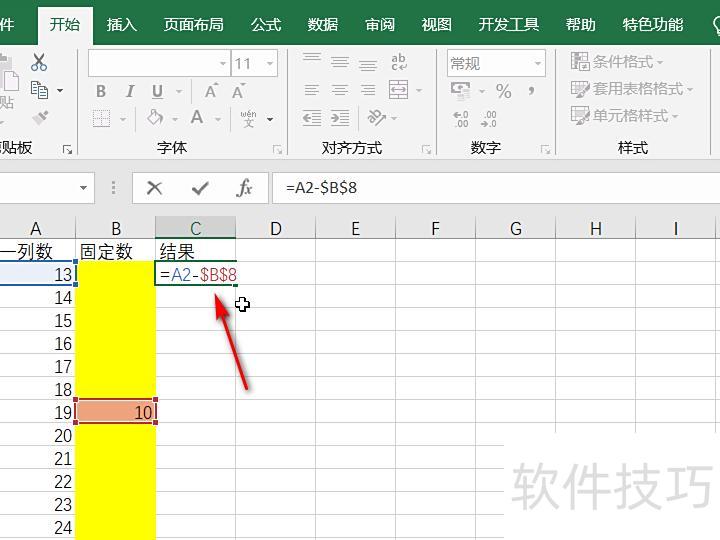
Task: Open 套用表格格式 menu
Action: (632, 89)
